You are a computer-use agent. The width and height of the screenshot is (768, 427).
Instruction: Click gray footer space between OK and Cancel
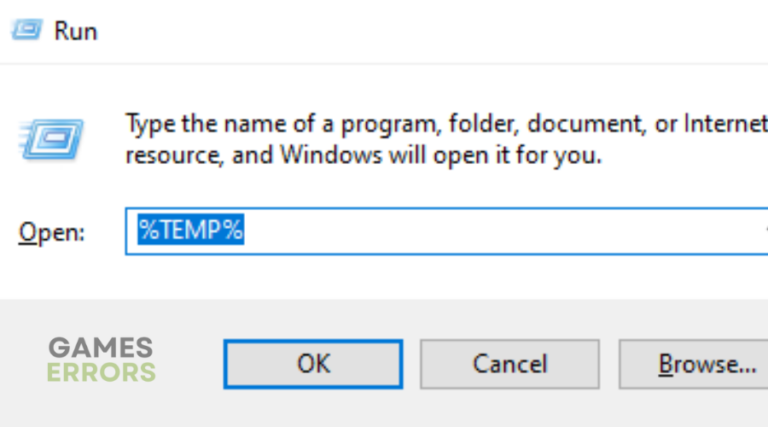click(411, 364)
